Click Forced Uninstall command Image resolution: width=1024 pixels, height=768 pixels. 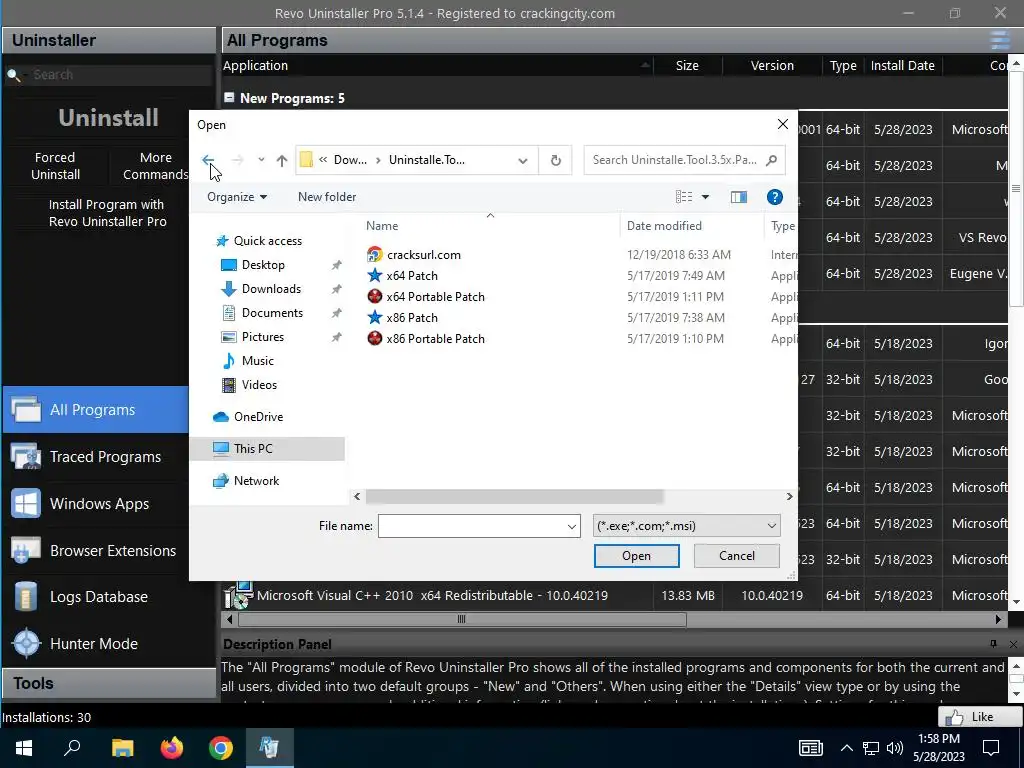tap(56, 166)
